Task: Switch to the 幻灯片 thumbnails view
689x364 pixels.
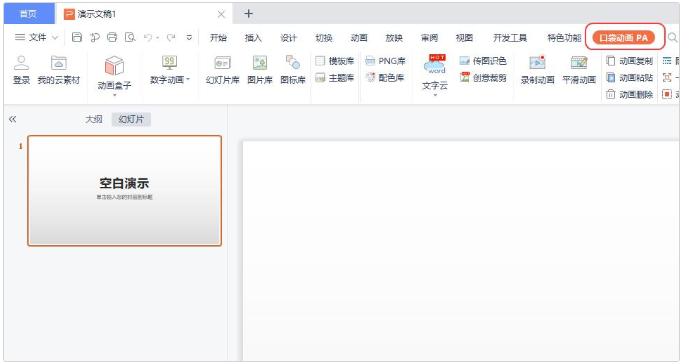Action: click(x=131, y=119)
